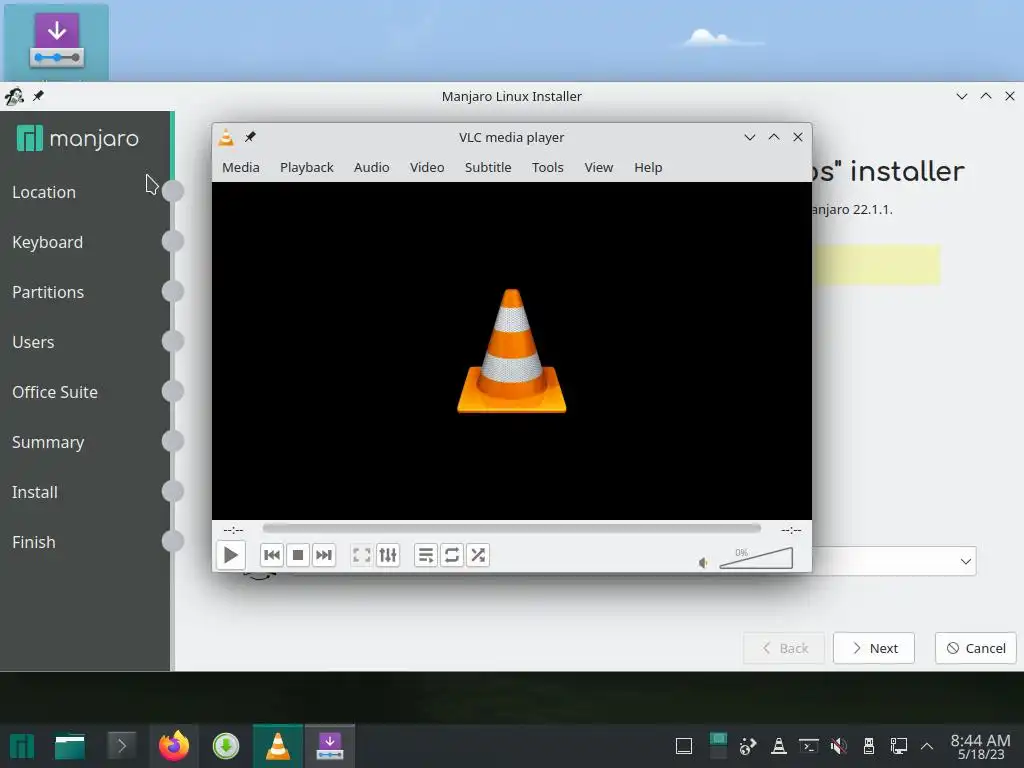Click the VLC cone in video area
This screenshot has height=768, width=1024.
coord(511,351)
